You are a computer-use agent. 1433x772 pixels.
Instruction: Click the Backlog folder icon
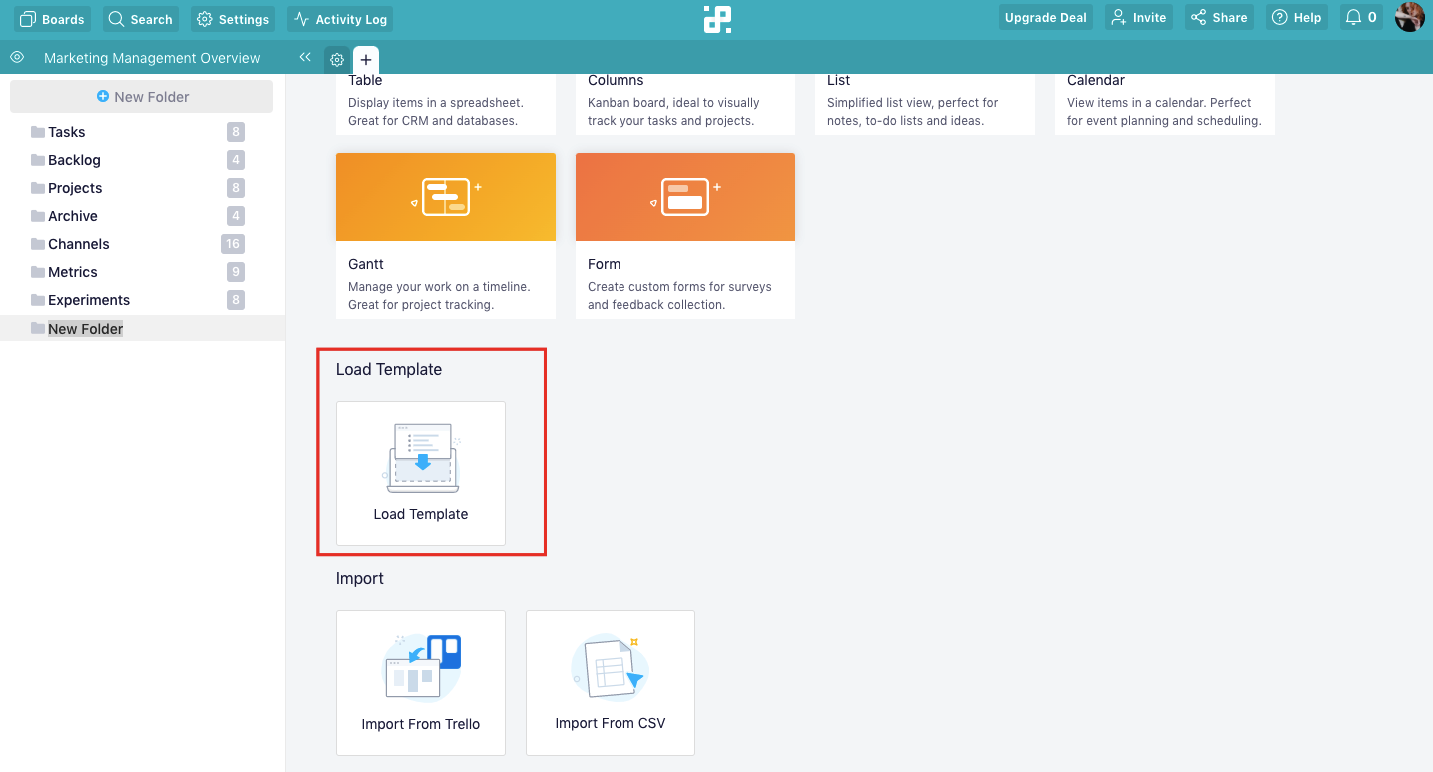pyautogui.click(x=38, y=160)
